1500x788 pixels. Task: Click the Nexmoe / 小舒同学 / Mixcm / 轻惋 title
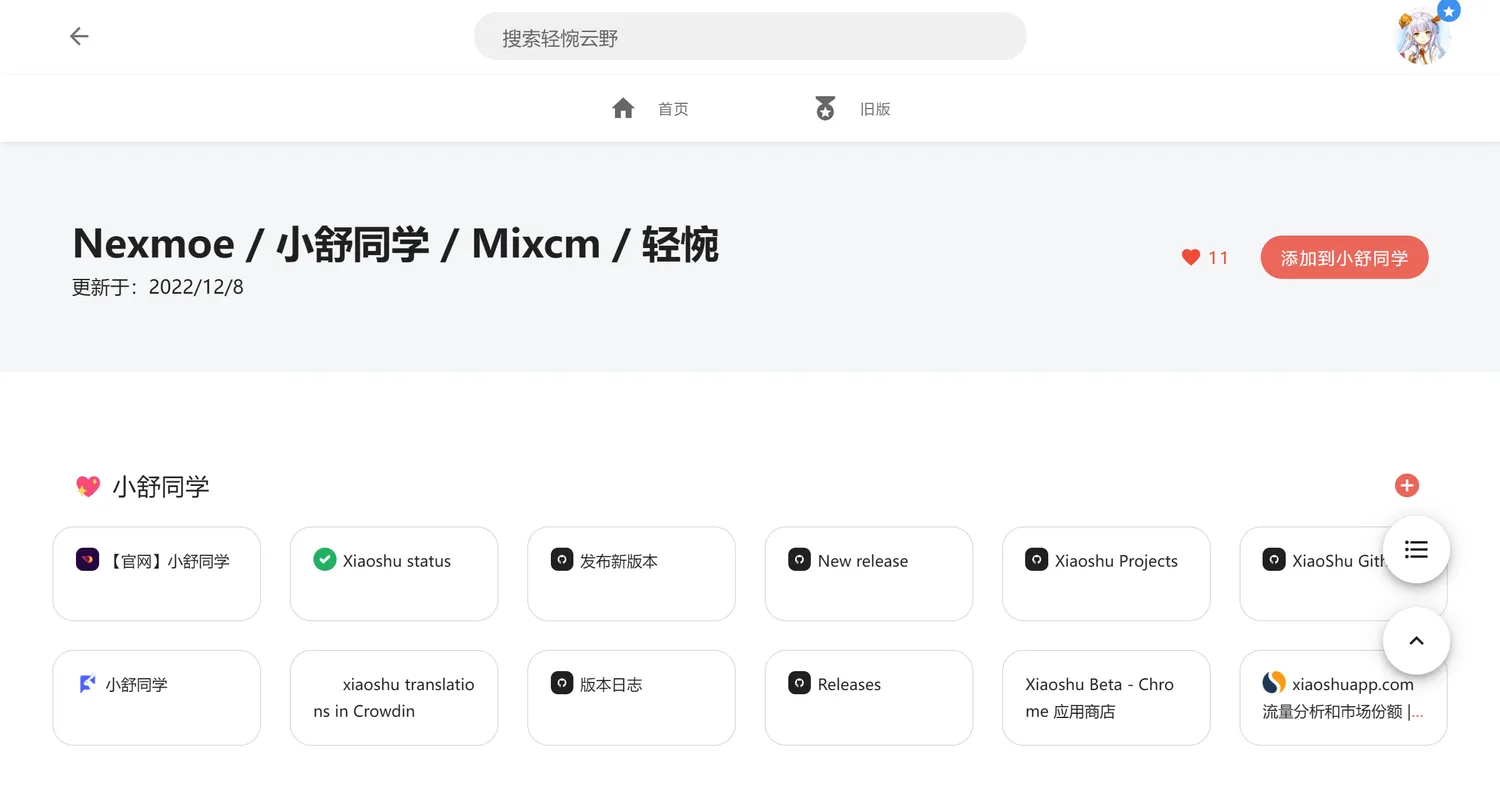pyautogui.click(x=396, y=243)
